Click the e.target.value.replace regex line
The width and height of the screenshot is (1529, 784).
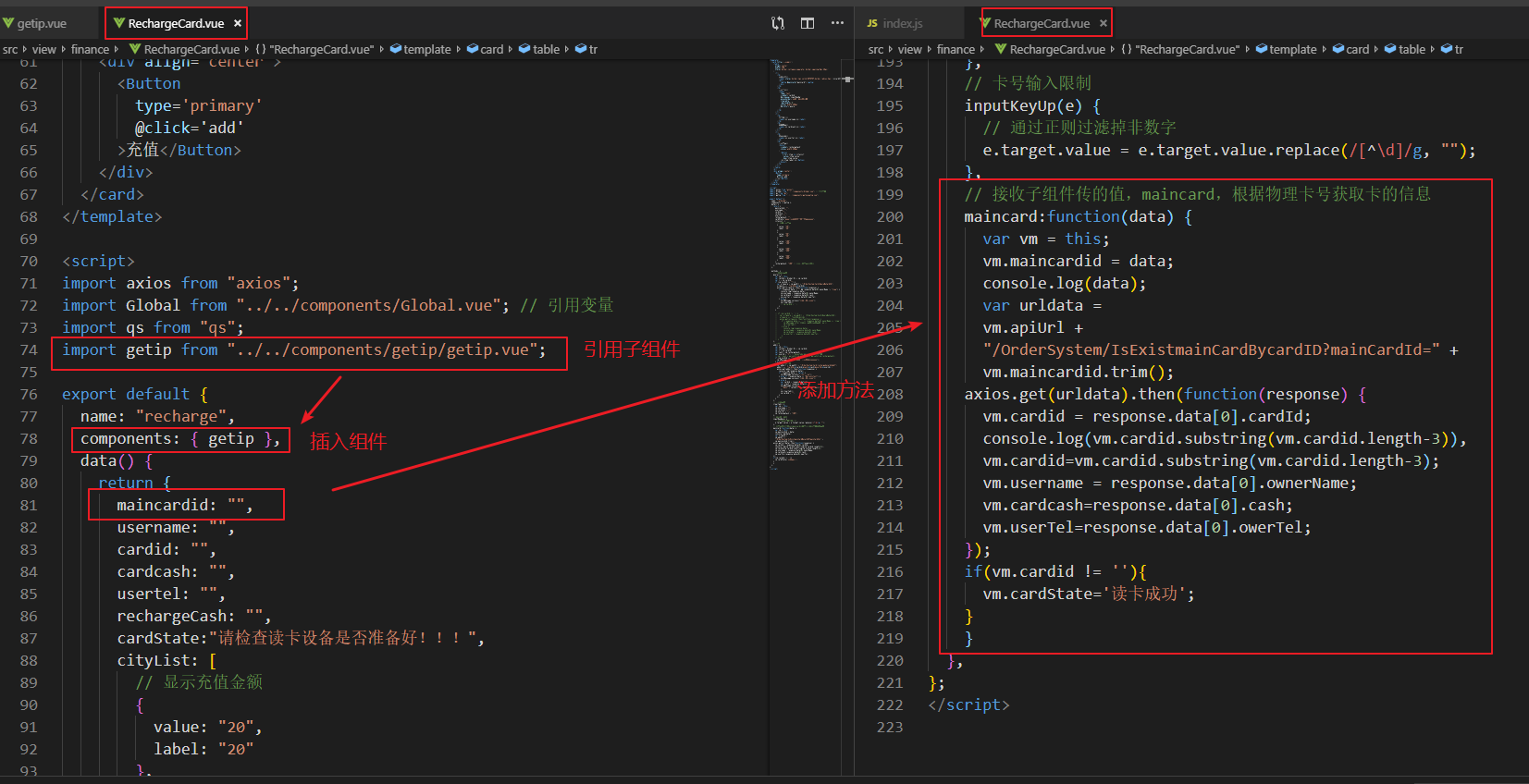[x=1229, y=150]
